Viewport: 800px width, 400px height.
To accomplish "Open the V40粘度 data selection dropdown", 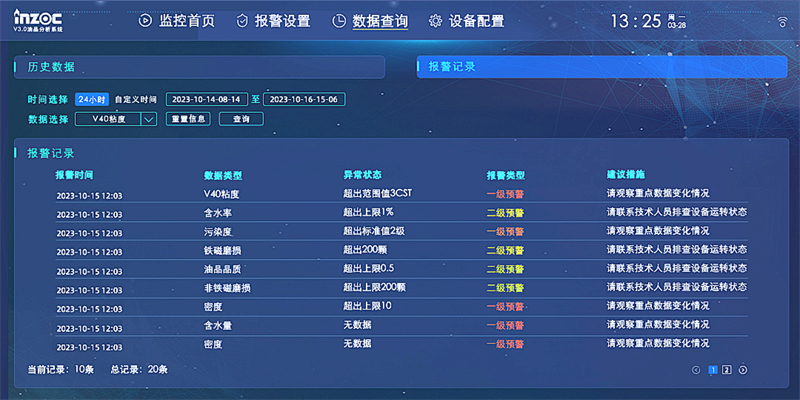I will [107, 119].
